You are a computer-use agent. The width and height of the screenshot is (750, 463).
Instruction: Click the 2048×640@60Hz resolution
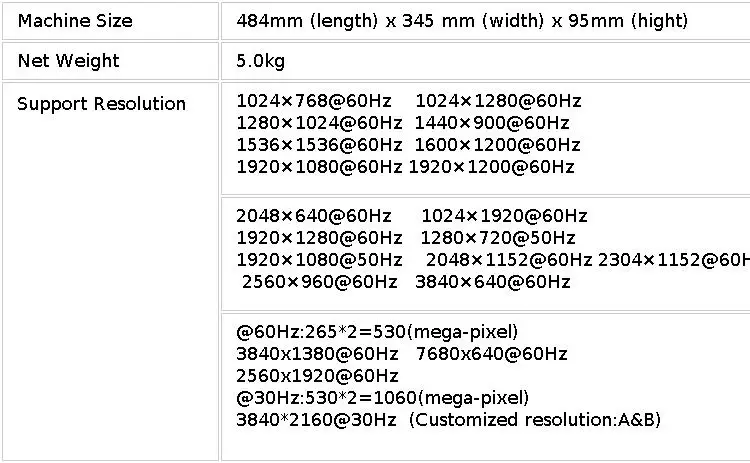coord(314,216)
